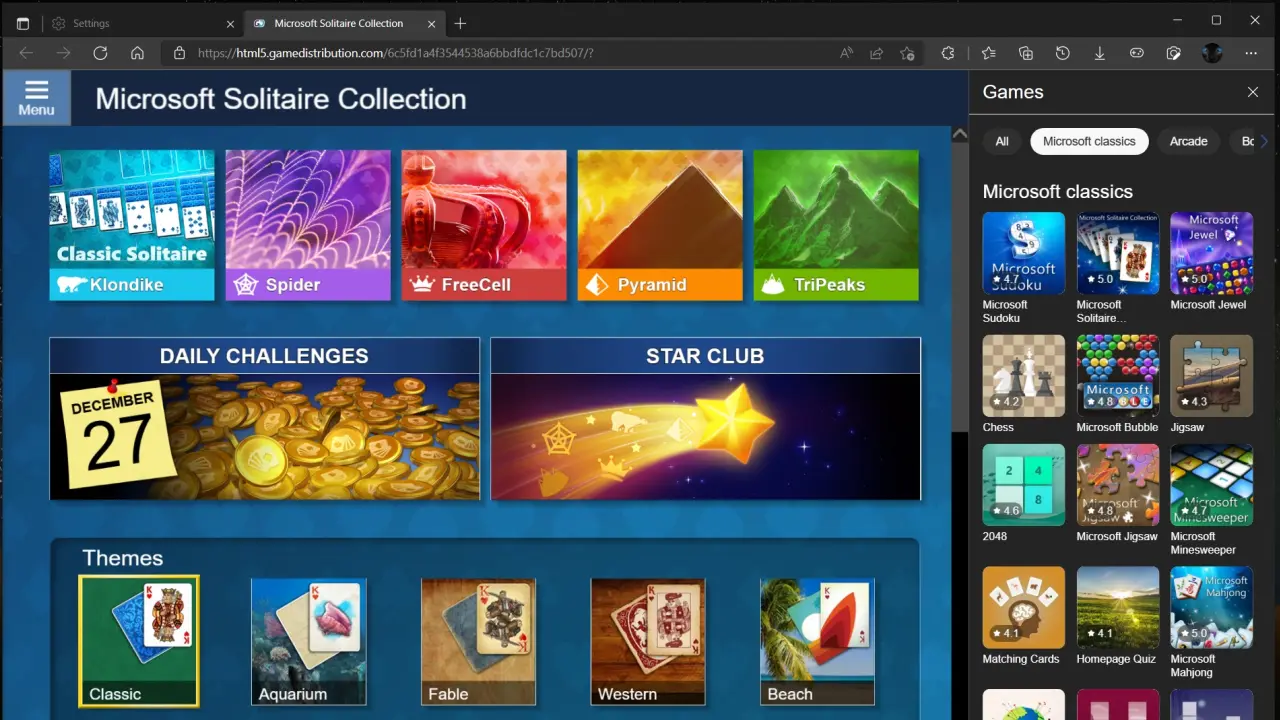Select the Arcade category filter
The width and height of the screenshot is (1280, 720).
coord(1188,141)
